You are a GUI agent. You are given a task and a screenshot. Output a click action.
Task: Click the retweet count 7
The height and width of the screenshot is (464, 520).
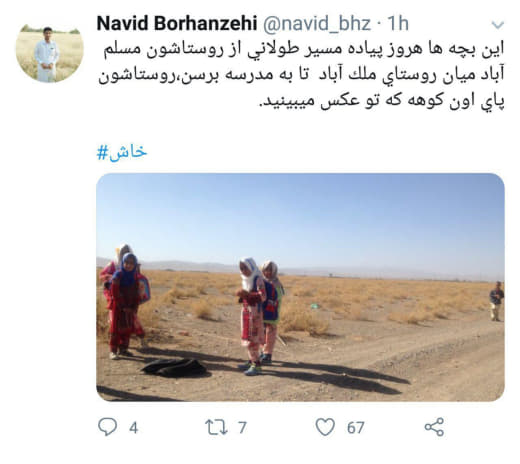click(x=242, y=428)
